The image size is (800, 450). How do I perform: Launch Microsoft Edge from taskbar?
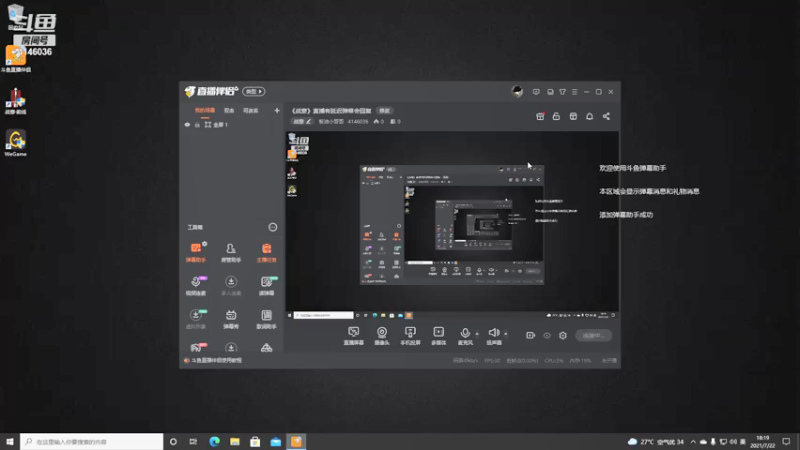coord(214,441)
